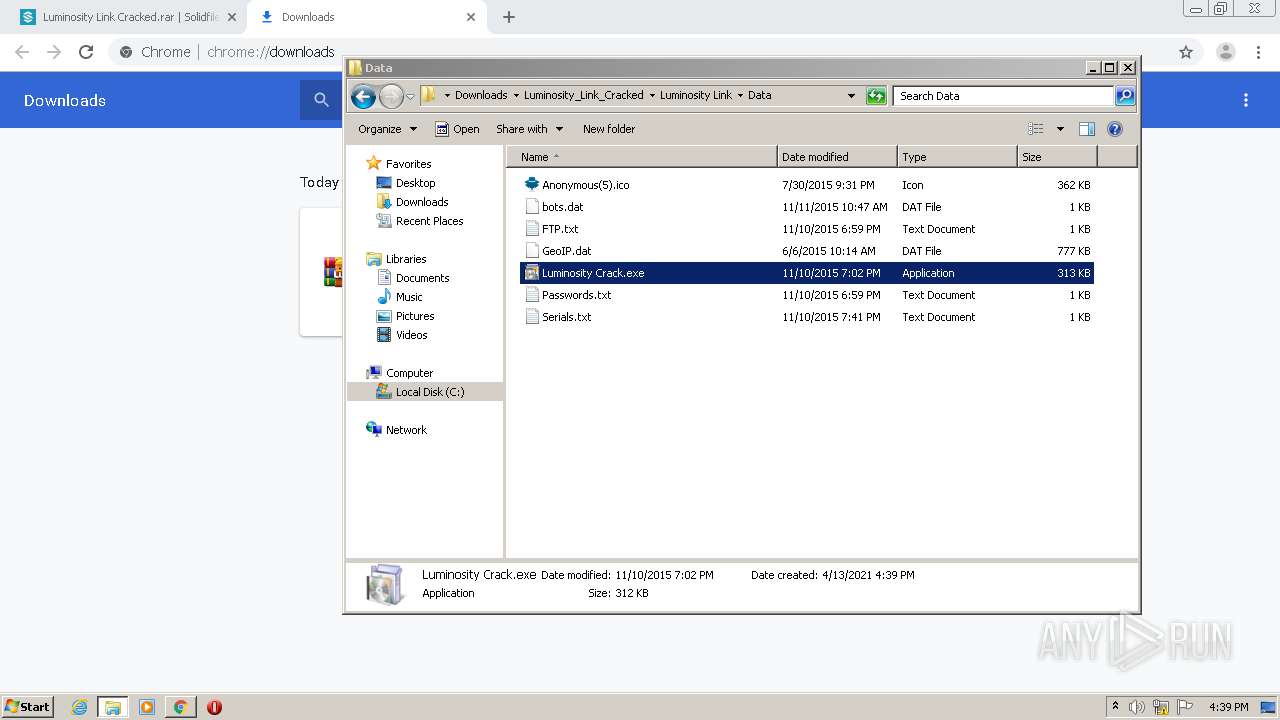Open the recent locations dropdown arrow
This screenshot has width=1280, height=720.
point(410,96)
